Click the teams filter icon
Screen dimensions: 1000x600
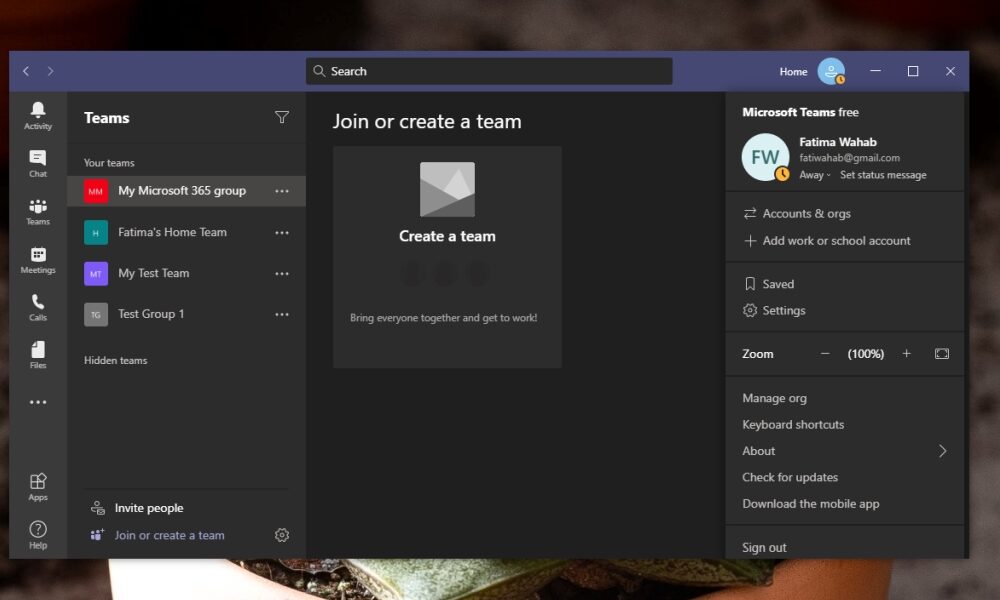click(282, 117)
